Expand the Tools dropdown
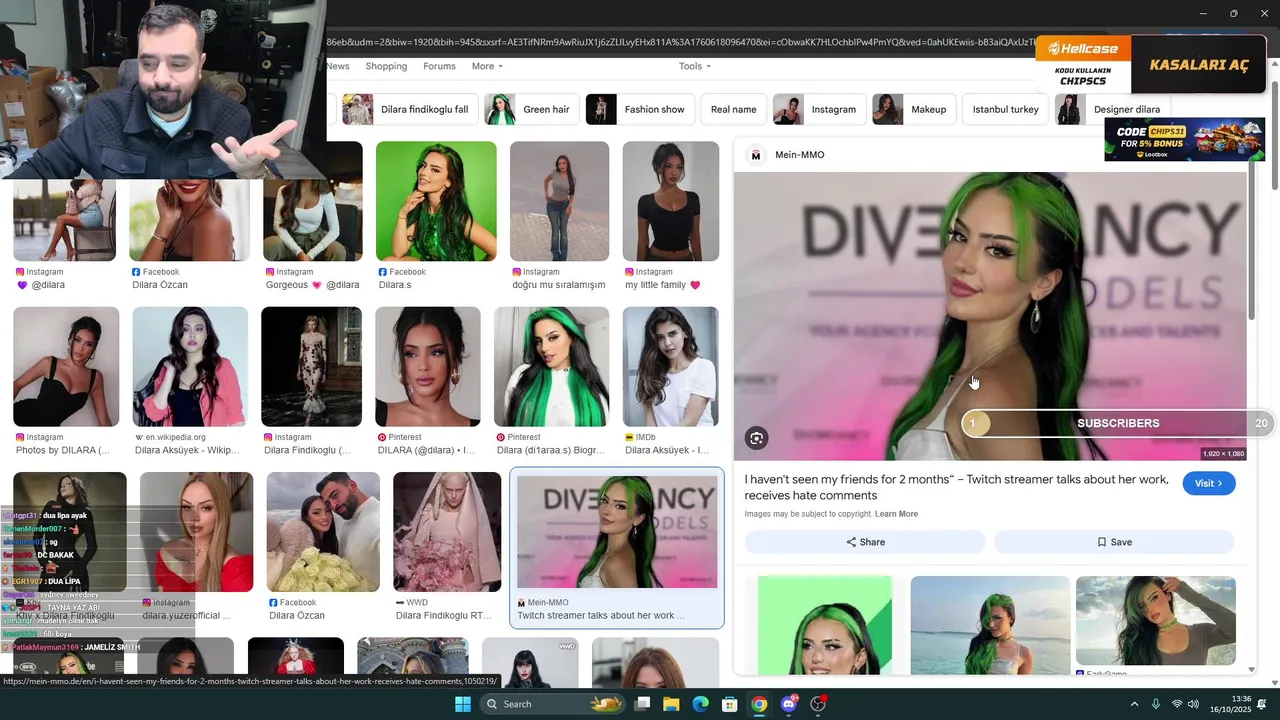This screenshot has width=1280, height=720. coord(695,66)
